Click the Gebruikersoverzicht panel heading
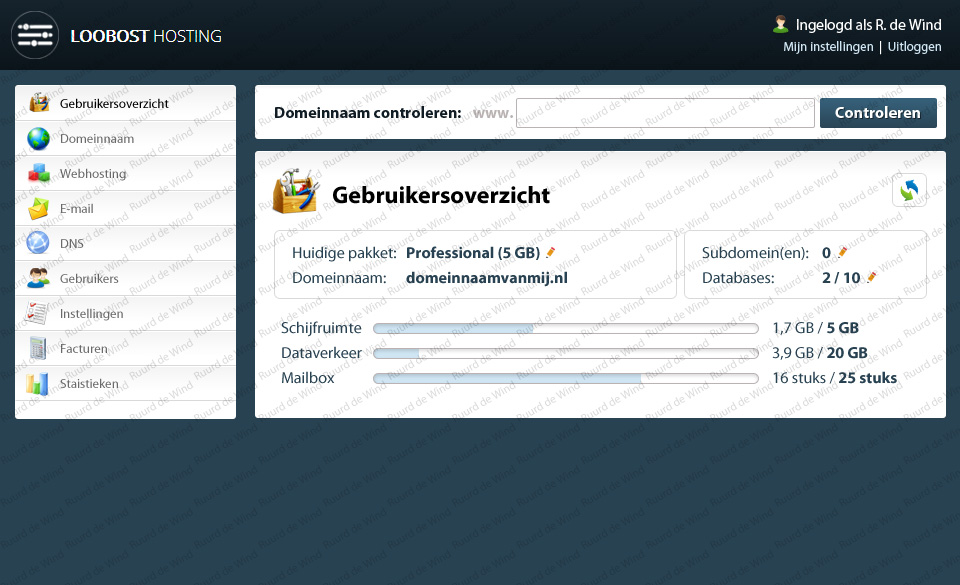This screenshot has height=585, width=960. click(x=441, y=195)
